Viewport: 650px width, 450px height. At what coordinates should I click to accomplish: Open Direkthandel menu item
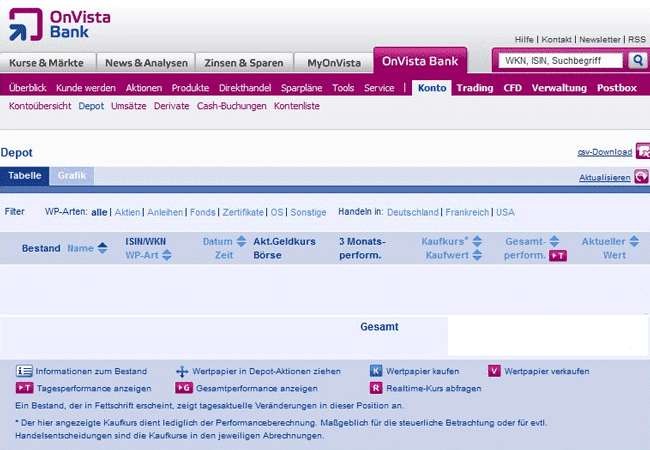tap(245, 88)
